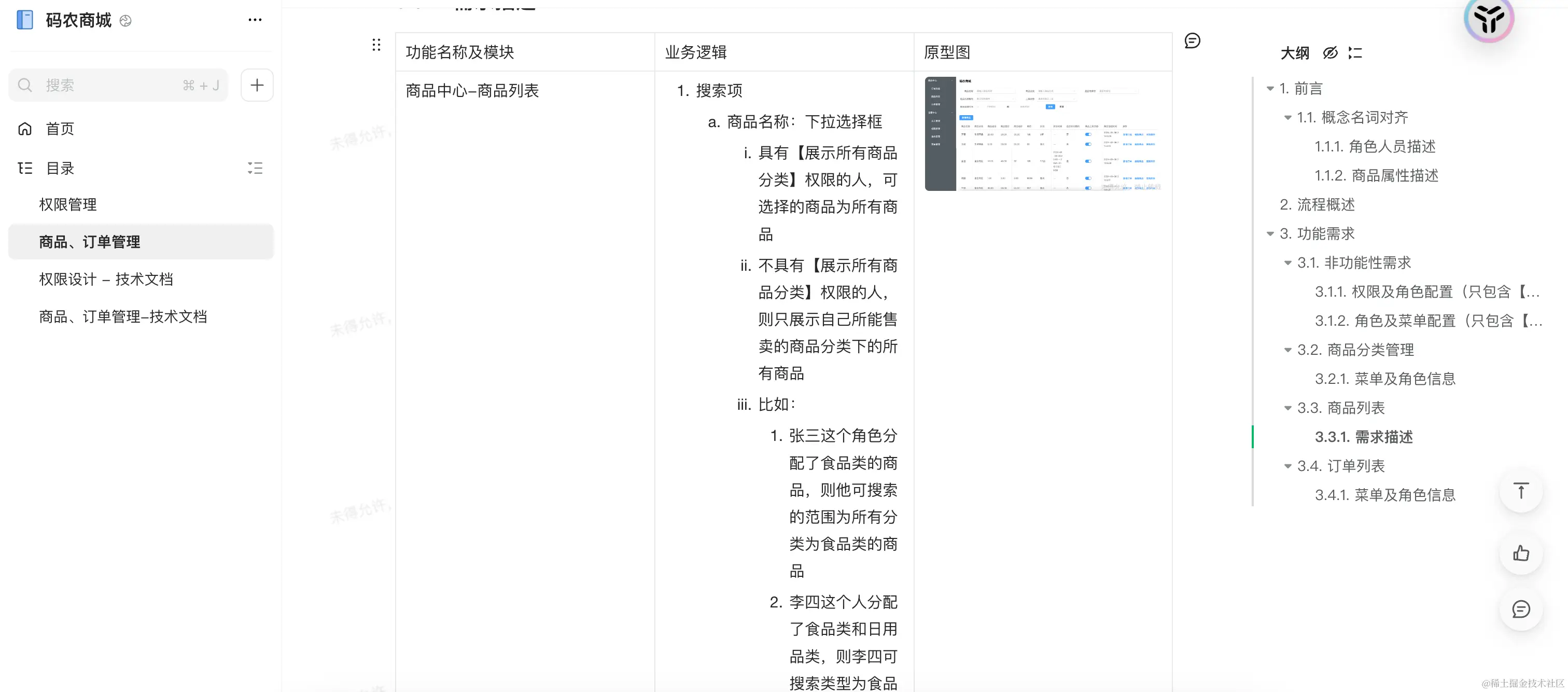Collapse the 3. 功能需求 outline section

point(1270,234)
